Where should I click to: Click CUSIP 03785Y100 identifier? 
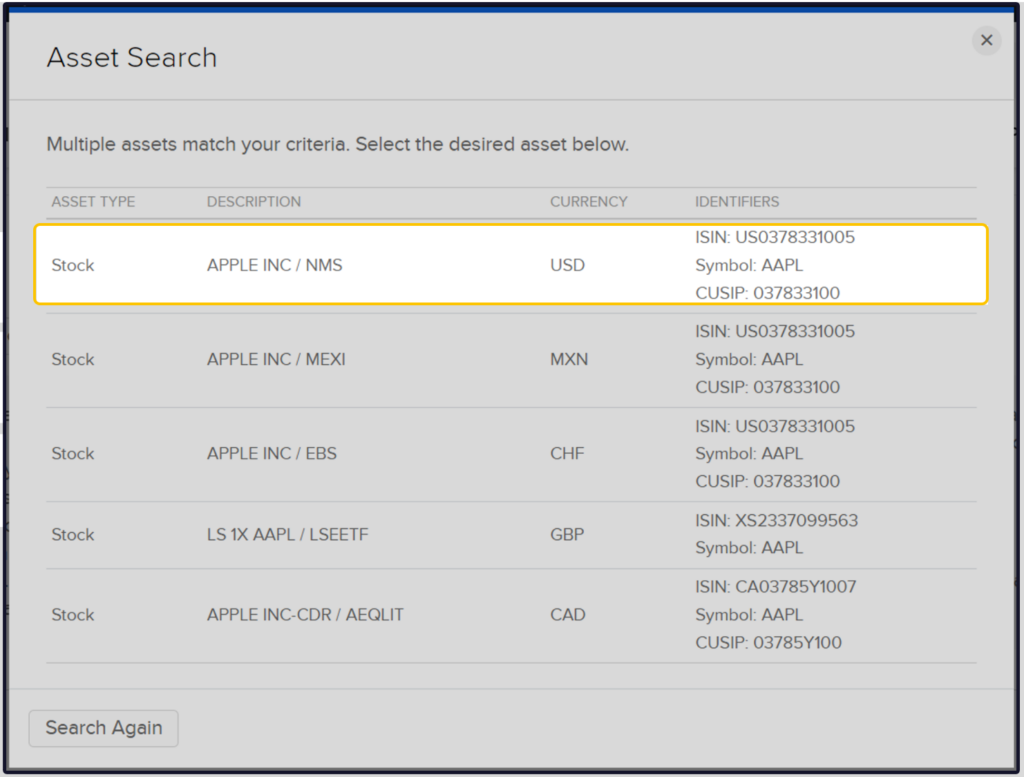click(x=768, y=642)
